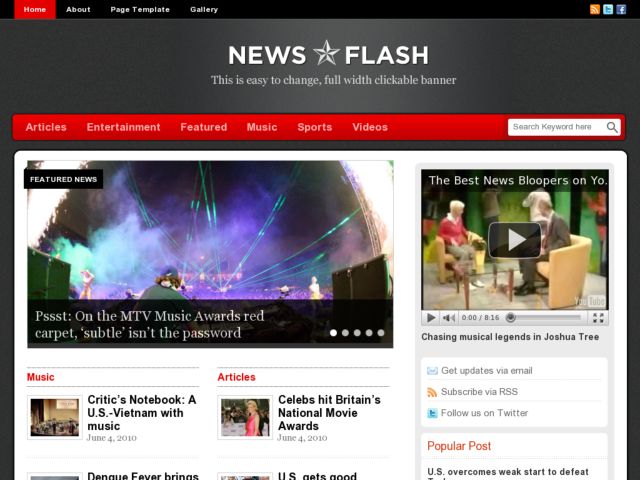The width and height of the screenshot is (640, 480).
Task: Open Chasing musical legends in Joshua Tree
Action: (510, 337)
